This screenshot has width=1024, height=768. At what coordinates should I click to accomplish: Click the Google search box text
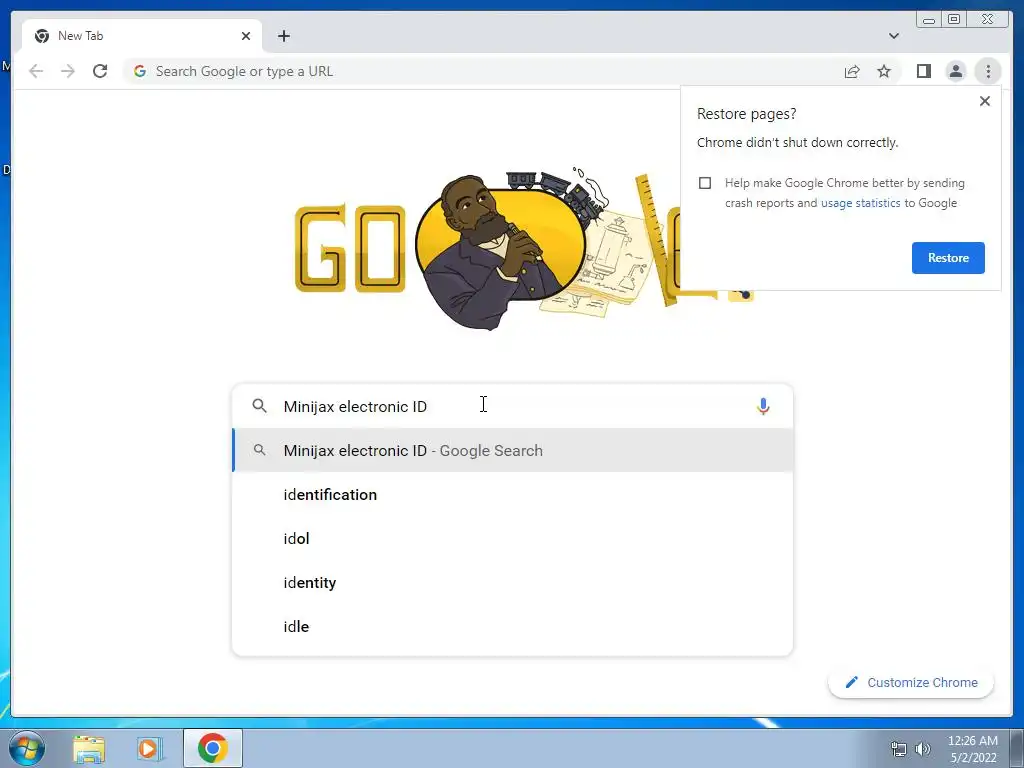355,406
